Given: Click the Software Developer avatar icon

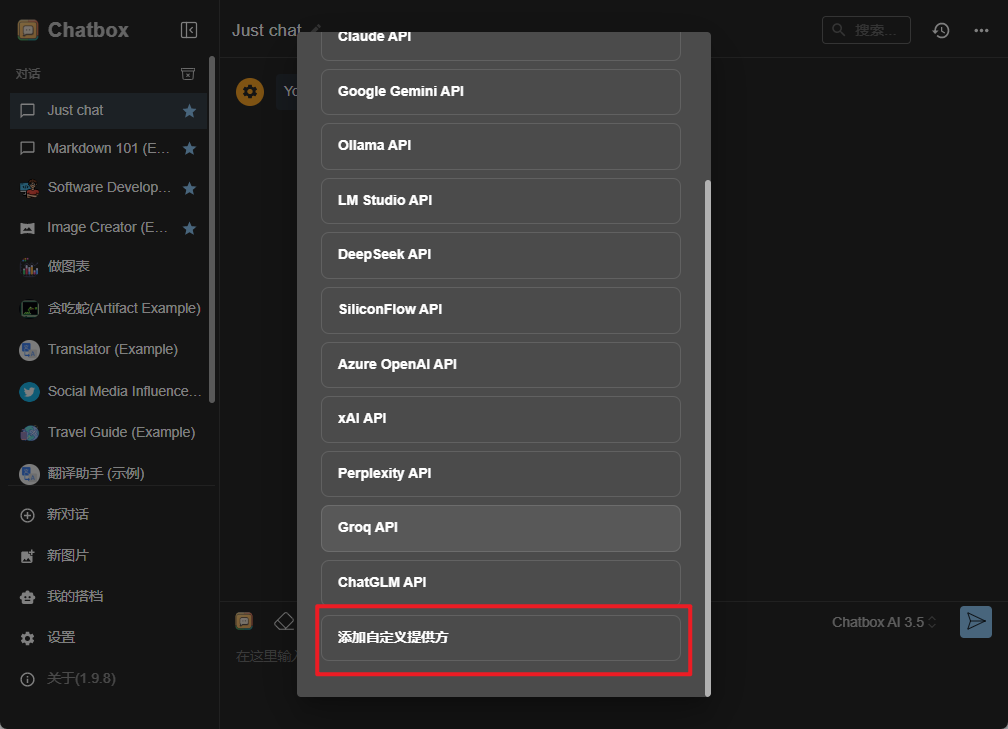Looking at the screenshot, I should click(x=29, y=188).
